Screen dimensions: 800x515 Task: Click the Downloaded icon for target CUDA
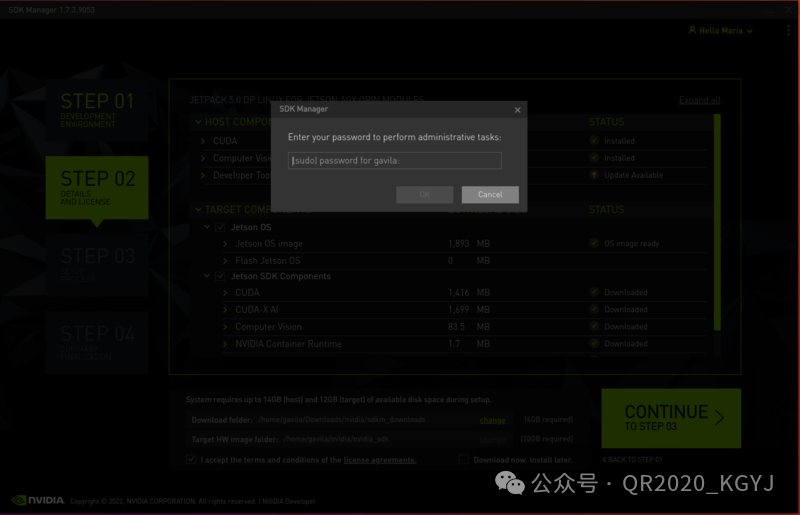click(x=594, y=292)
